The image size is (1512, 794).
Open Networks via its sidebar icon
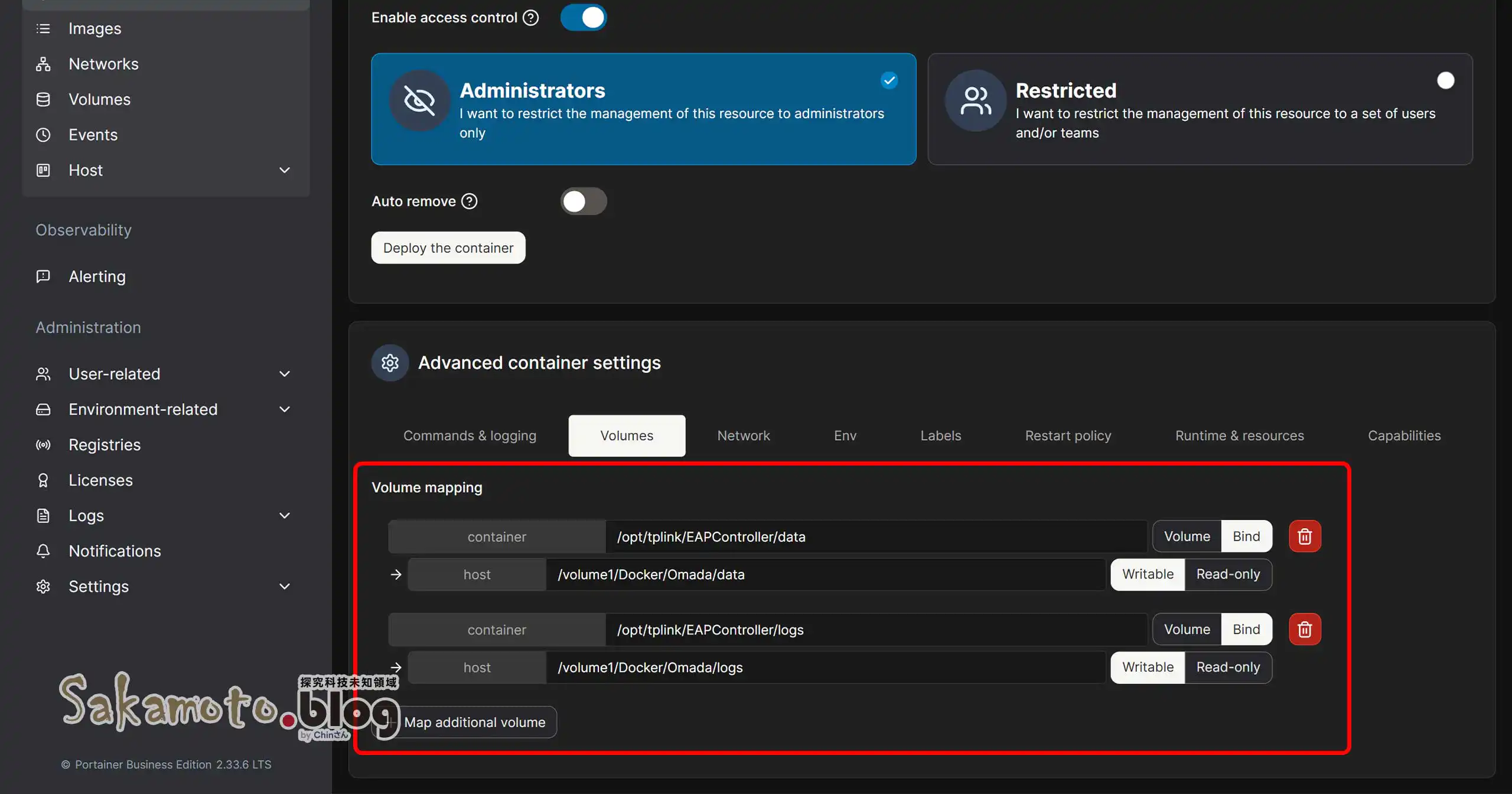[43, 64]
